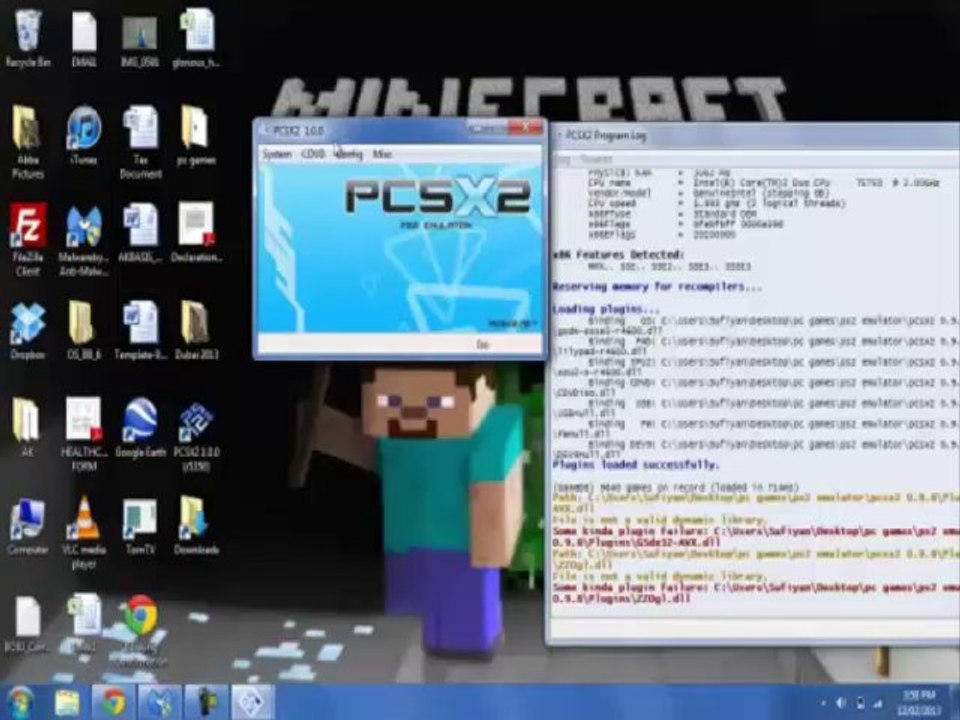Click the 'Loading plugins...' log line

[x=606, y=309]
